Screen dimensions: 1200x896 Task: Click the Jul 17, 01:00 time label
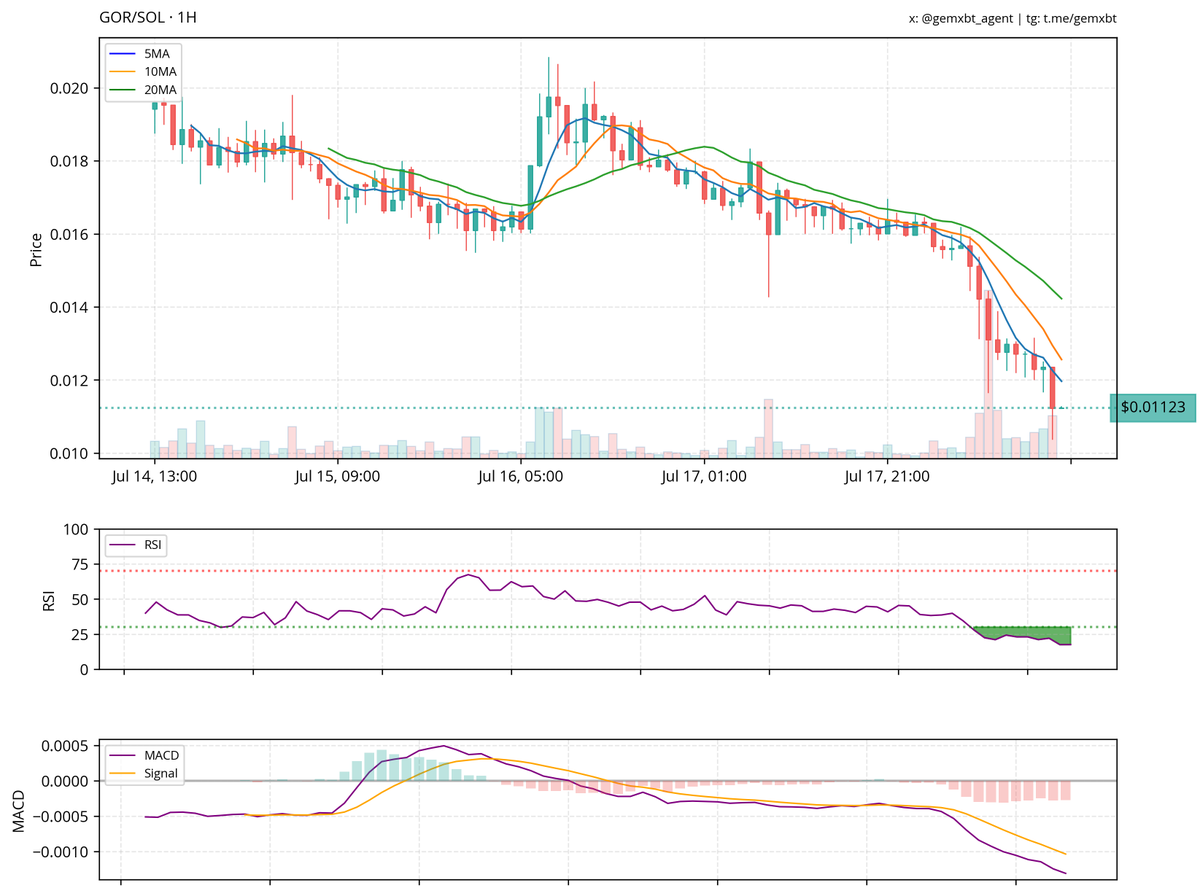704,477
